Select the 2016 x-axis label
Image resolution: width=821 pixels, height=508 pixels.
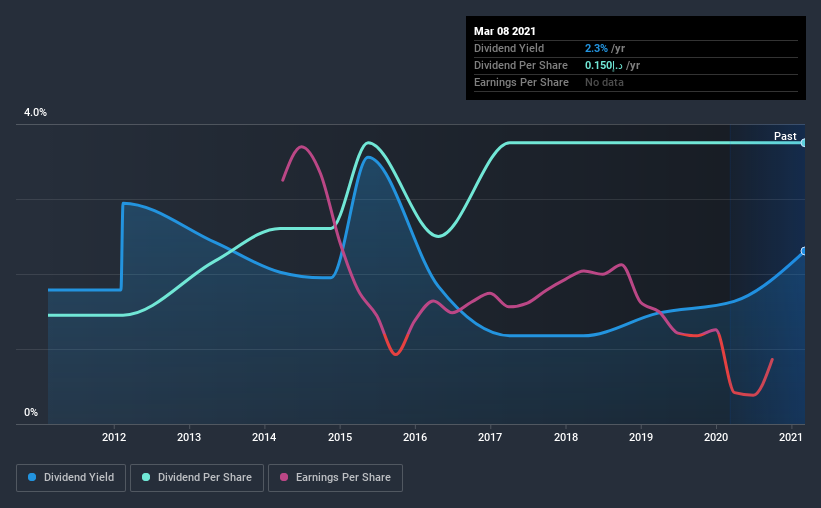click(x=415, y=437)
